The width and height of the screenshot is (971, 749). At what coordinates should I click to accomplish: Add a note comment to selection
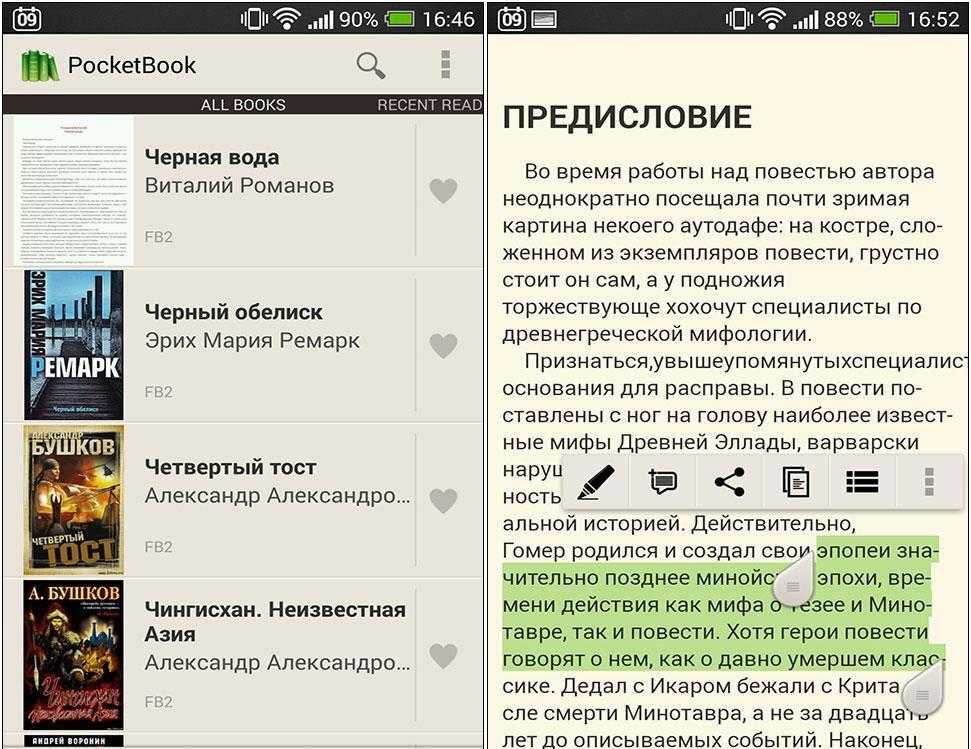tap(663, 482)
